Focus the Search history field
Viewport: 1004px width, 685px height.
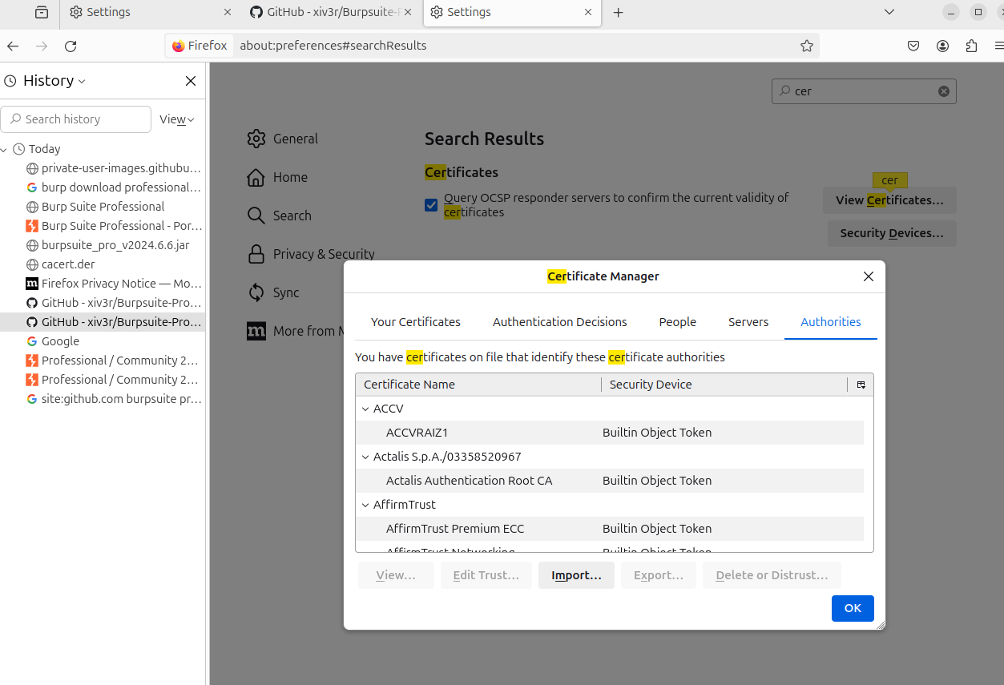click(76, 119)
